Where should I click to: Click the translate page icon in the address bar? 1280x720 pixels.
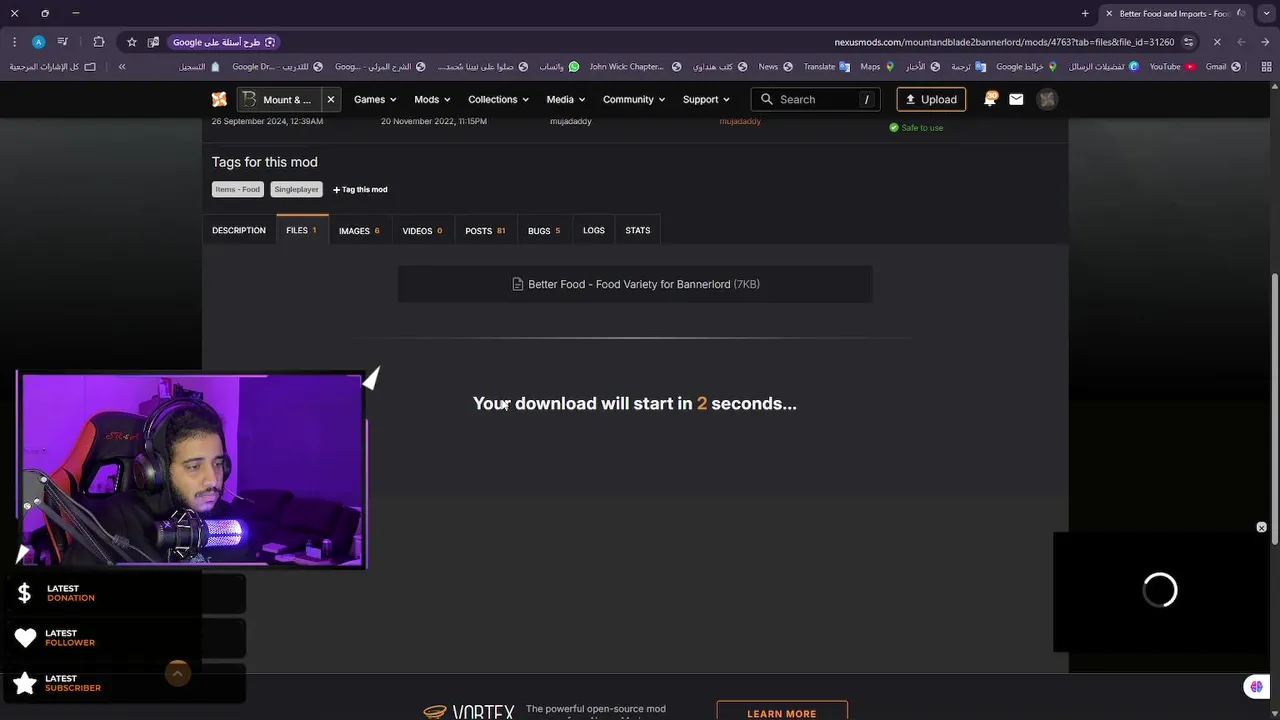(153, 42)
